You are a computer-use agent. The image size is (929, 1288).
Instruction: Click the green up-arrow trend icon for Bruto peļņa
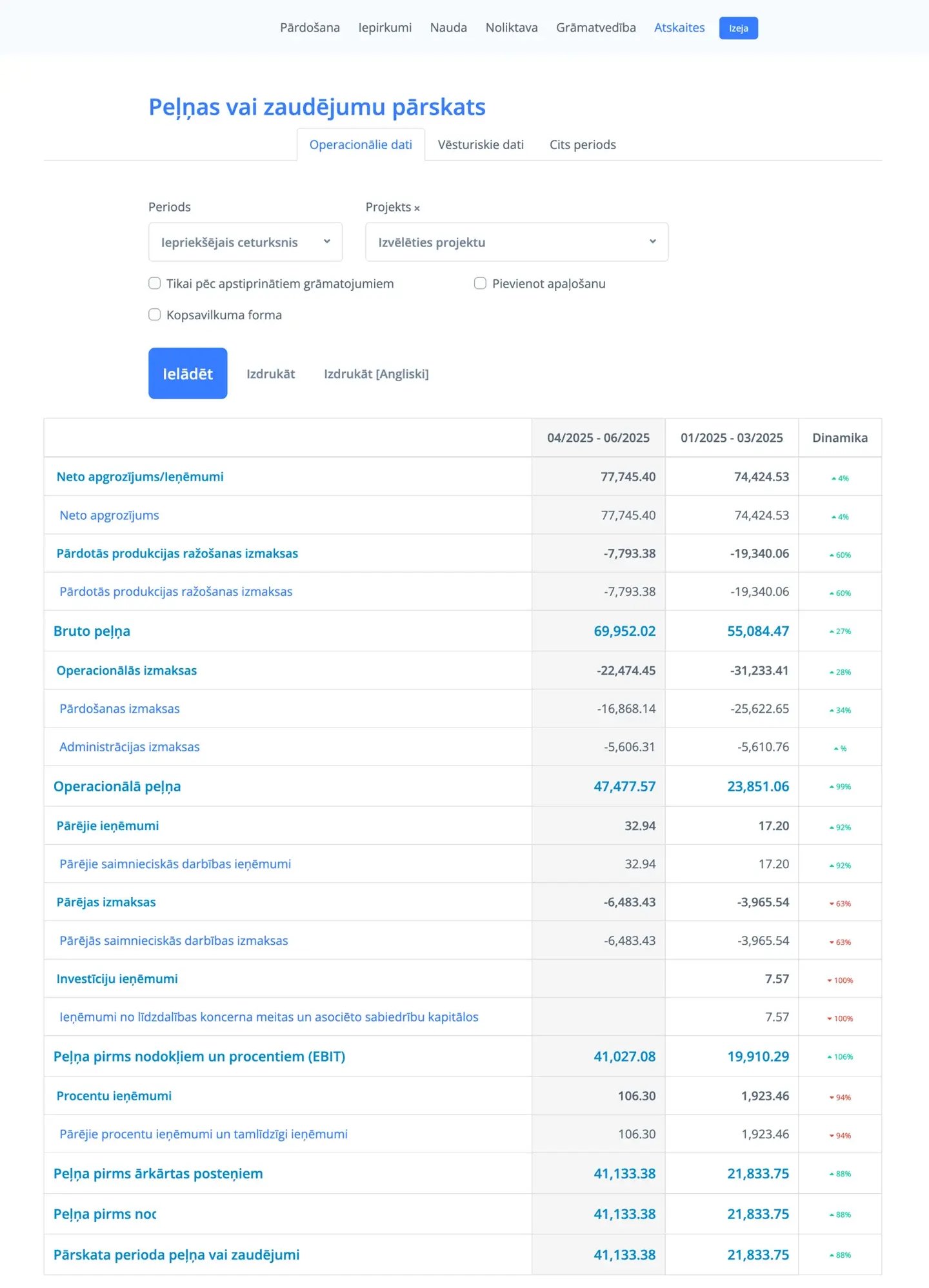(x=832, y=632)
